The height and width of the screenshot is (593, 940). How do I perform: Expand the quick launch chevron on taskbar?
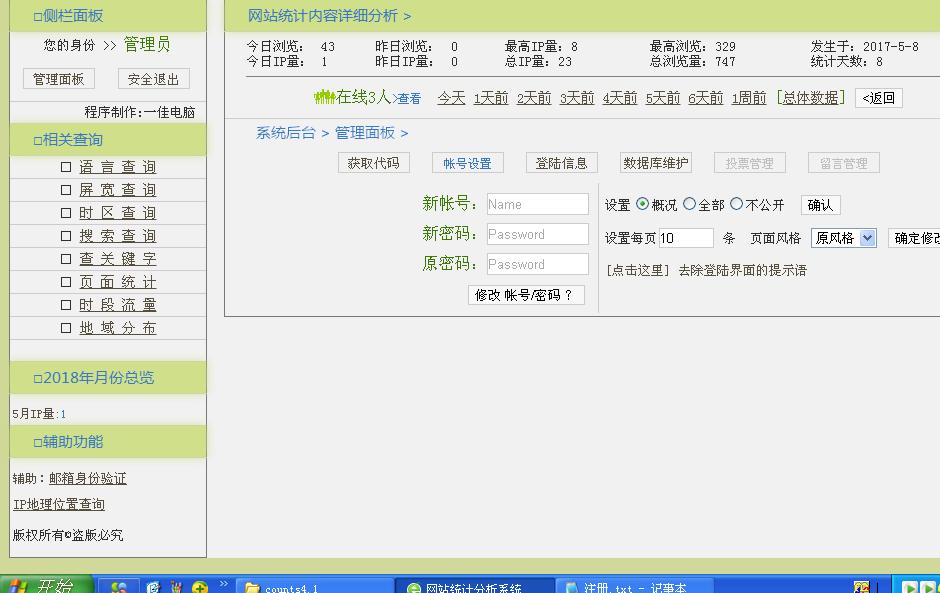pyautogui.click(x=224, y=583)
